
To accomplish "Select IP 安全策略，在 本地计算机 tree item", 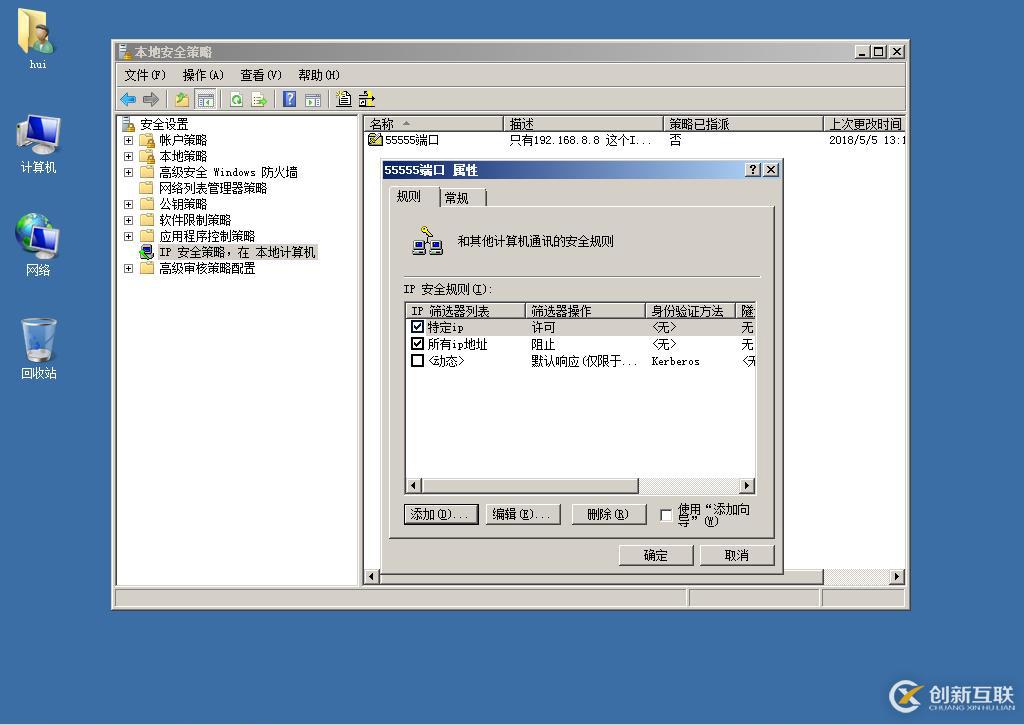I will (236, 252).
